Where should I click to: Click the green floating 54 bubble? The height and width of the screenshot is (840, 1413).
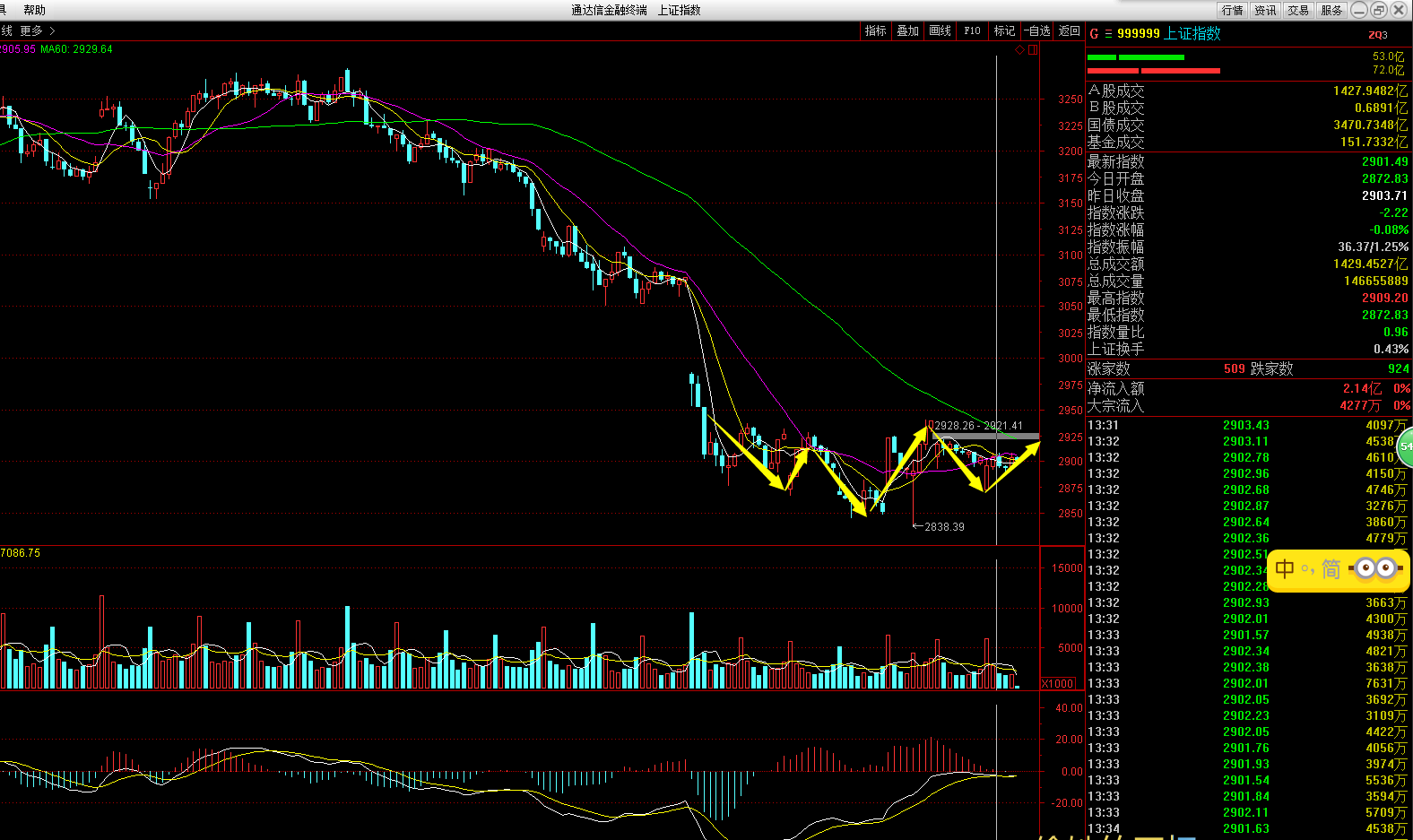pos(1404,446)
